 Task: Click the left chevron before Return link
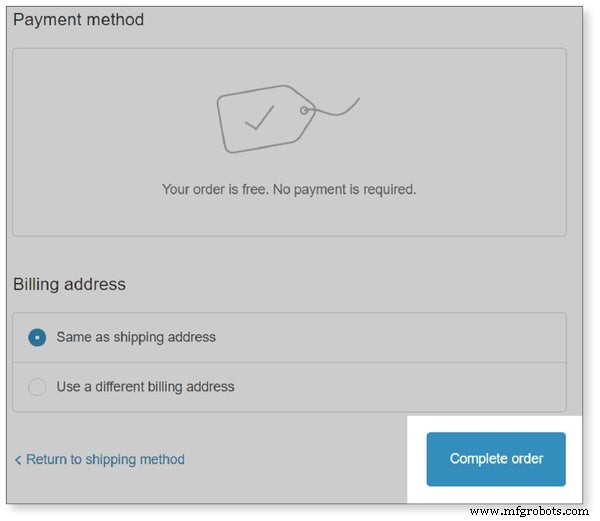point(18,460)
